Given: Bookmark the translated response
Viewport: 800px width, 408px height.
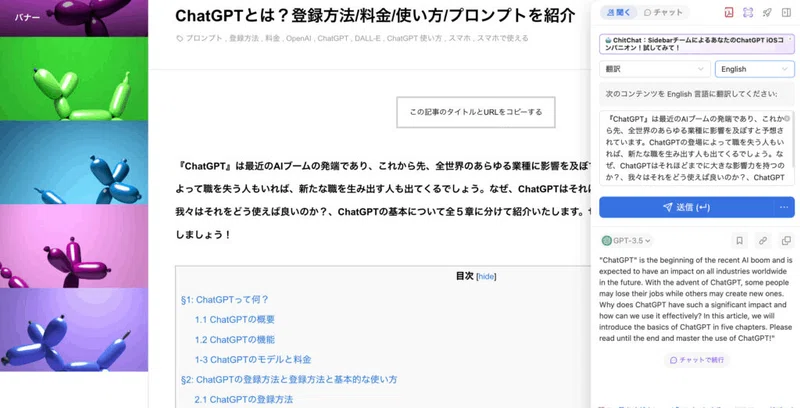Looking at the screenshot, I should (739, 241).
